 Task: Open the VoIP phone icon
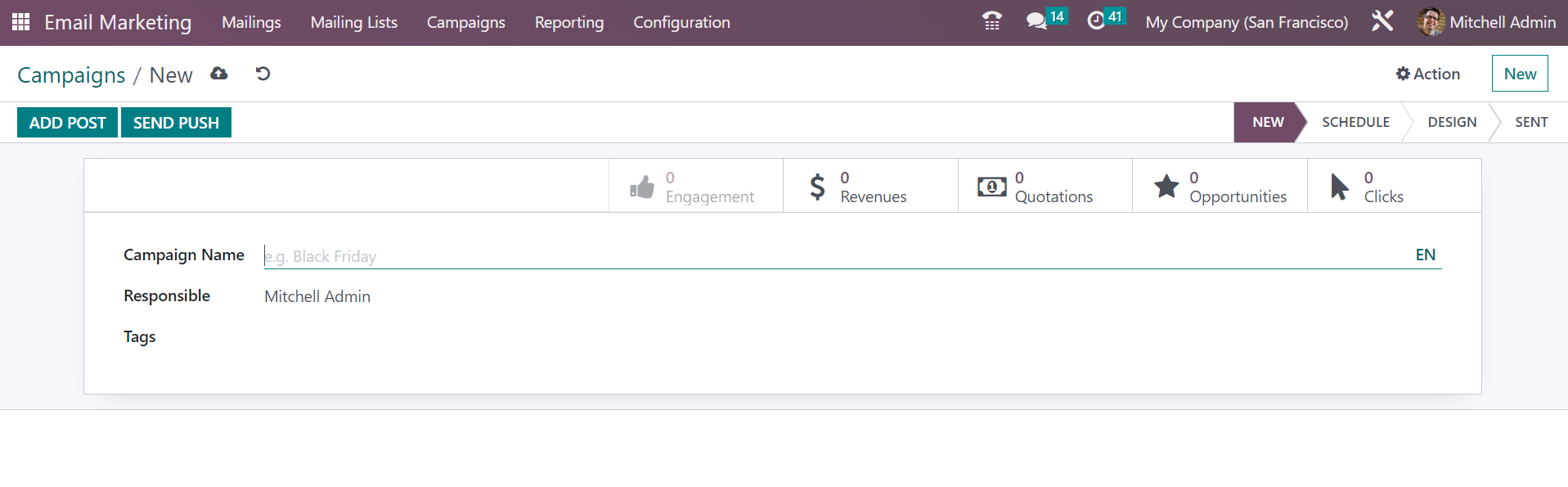click(x=992, y=21)
